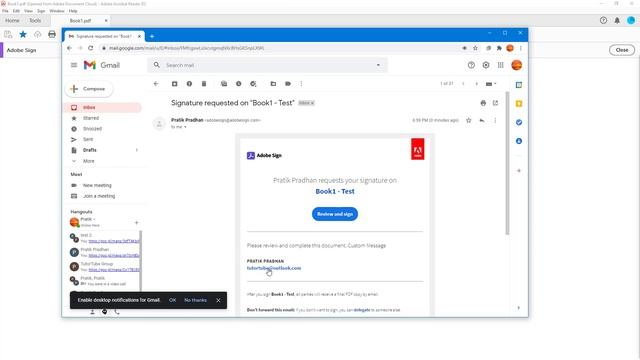Open the more options dots in the email toolbar
This screenshot has width=640, height=360.
302,84
